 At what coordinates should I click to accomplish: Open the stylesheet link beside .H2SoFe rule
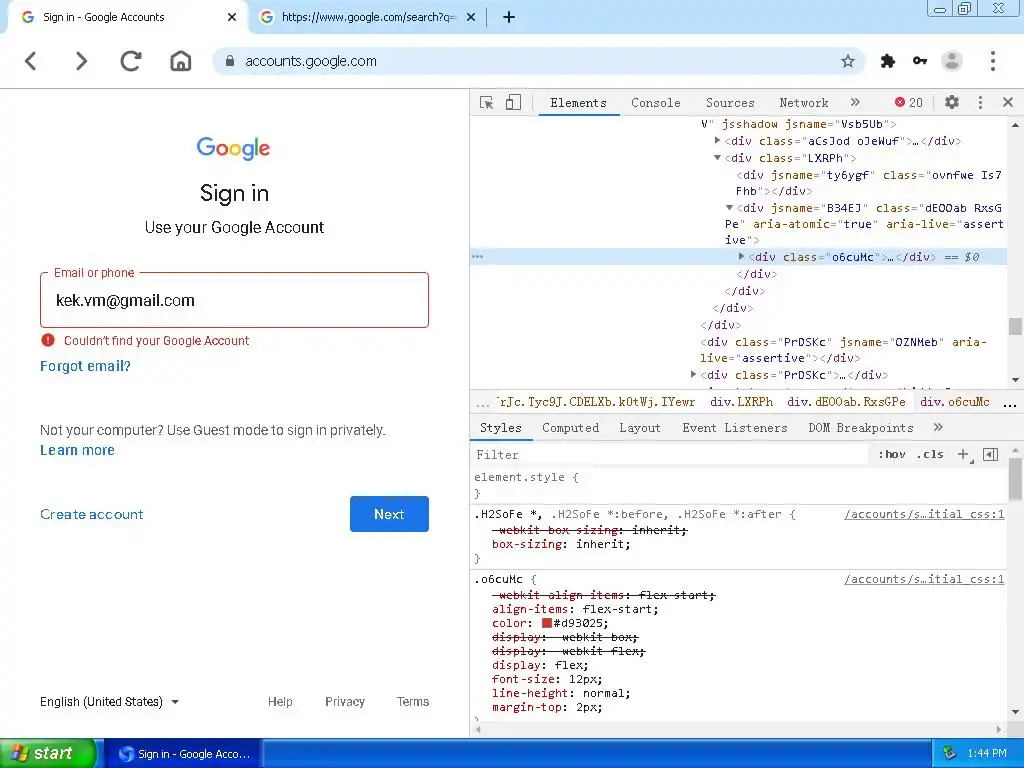[924, 515]
